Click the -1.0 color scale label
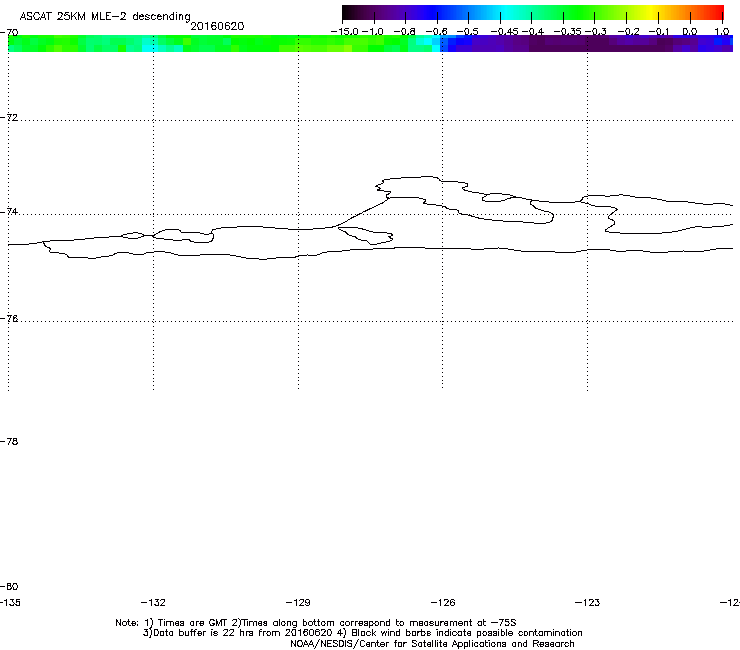 click(x=373, y=32)
